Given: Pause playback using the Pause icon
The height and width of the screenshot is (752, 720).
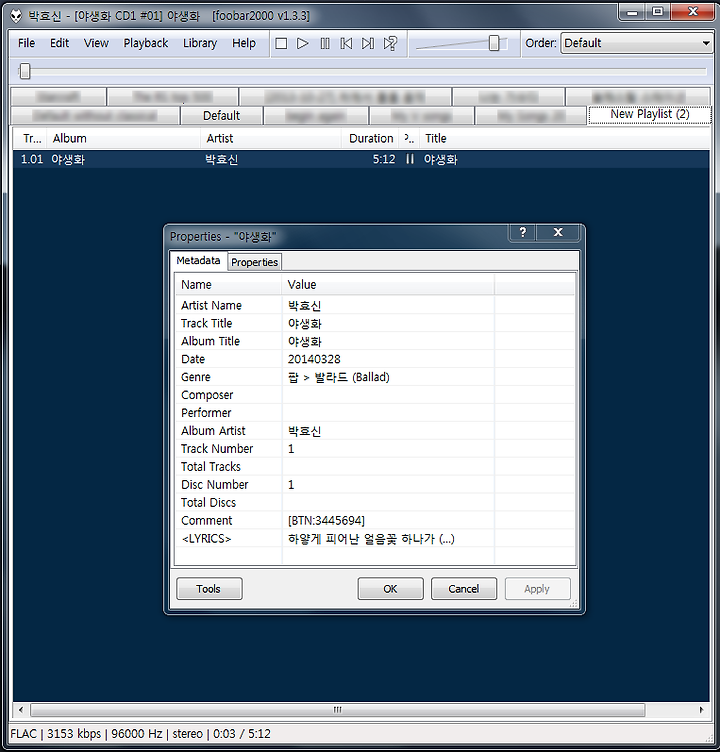Looking at the screenshot, I should pyautogui.click(x=325, y=44).
